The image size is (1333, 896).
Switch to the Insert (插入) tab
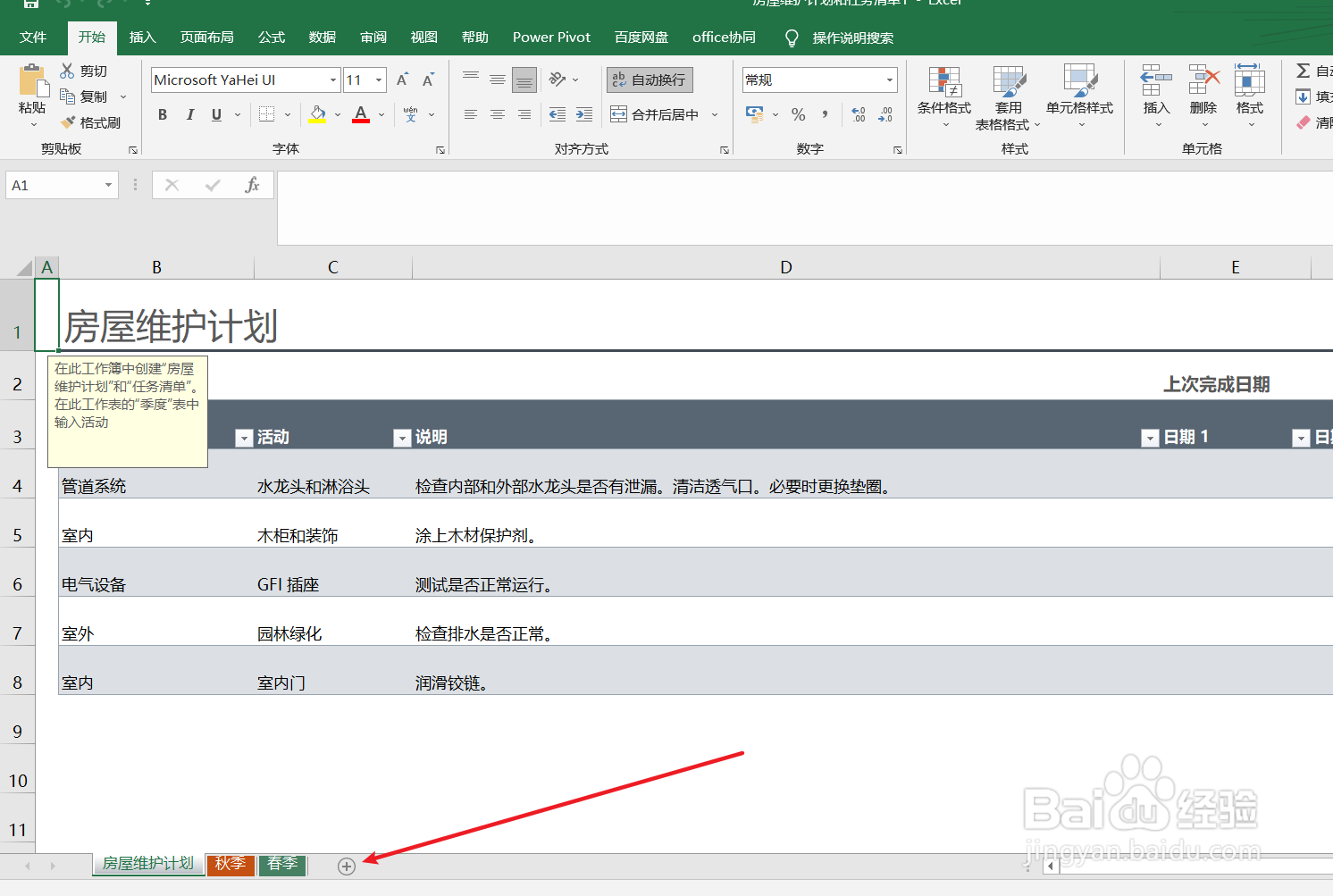[143, 38]
